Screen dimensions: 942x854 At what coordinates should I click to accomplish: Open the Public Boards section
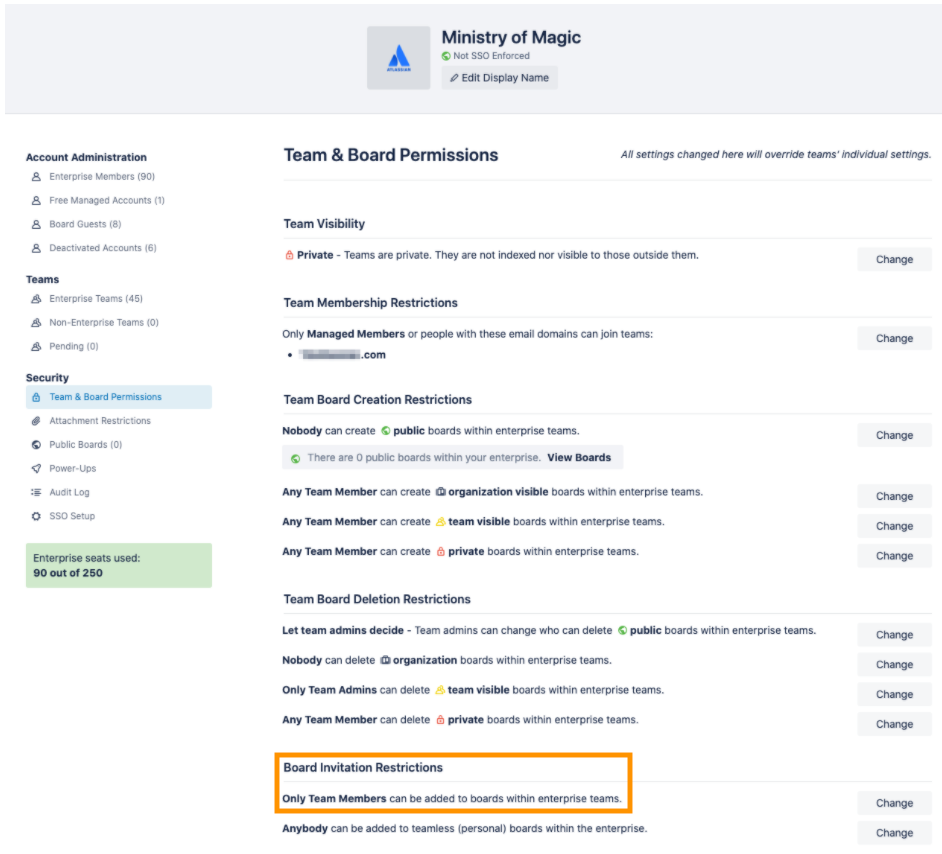(x=87, y=444)
